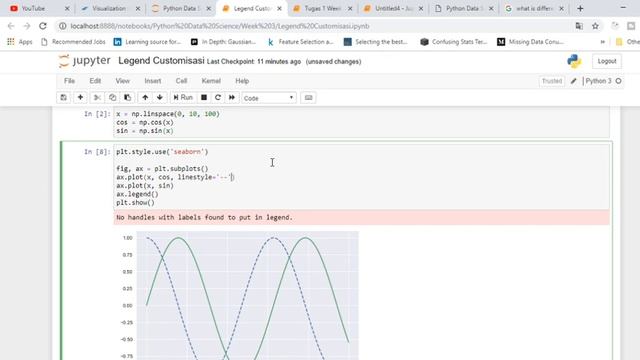Open the Cell menu
Screen dimensions: 640x360
(x=181, y=81)
